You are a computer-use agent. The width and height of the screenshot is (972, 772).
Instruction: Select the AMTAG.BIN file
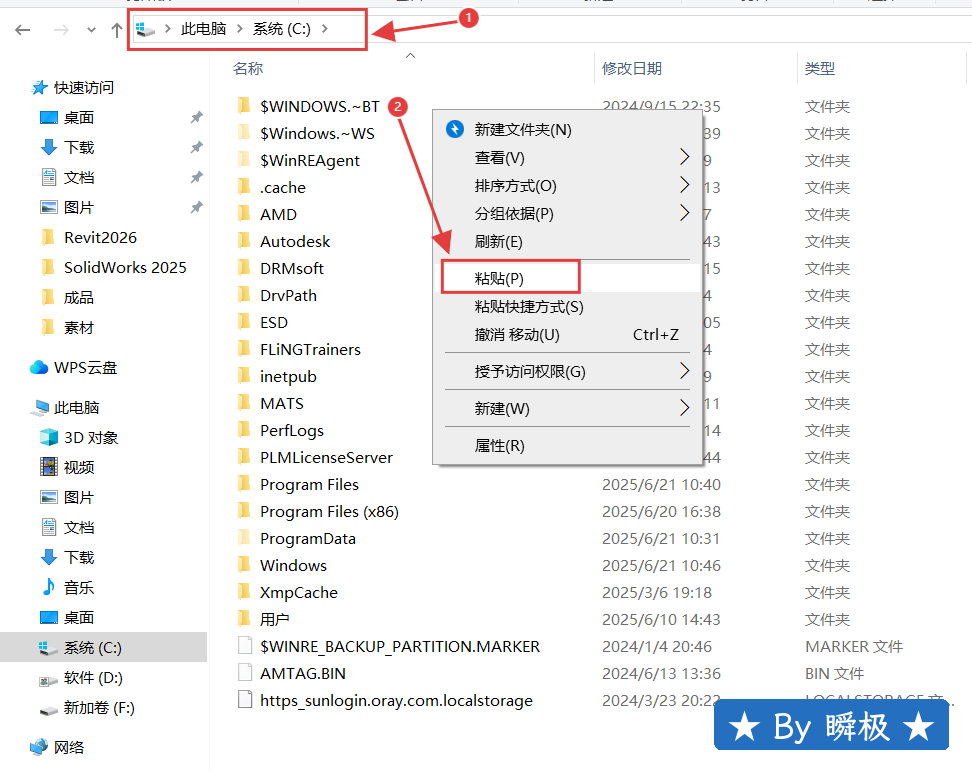302,673
